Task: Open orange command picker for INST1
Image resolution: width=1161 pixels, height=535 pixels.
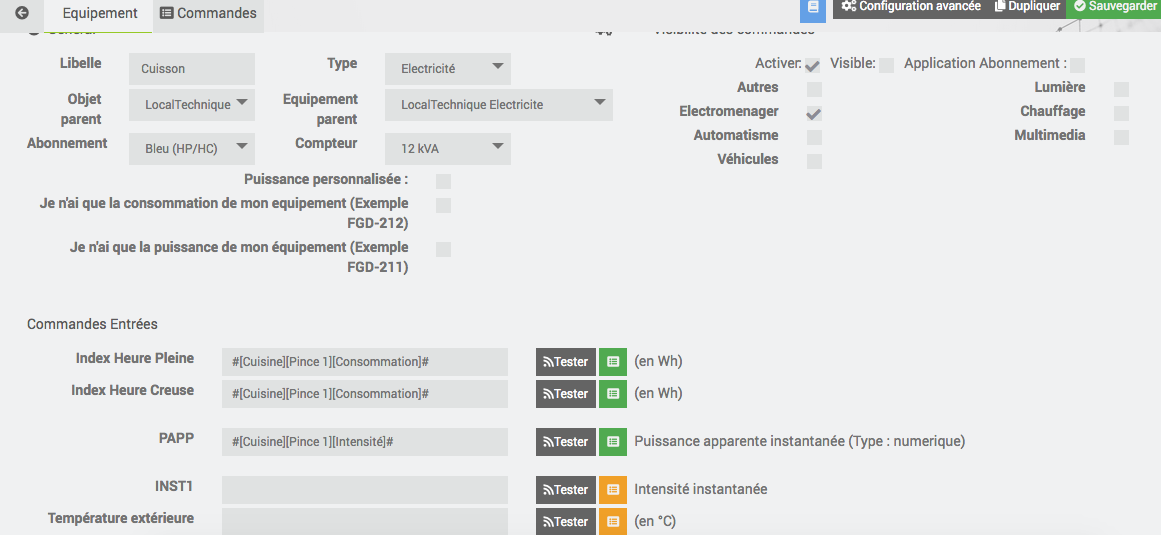Action: 613,490
